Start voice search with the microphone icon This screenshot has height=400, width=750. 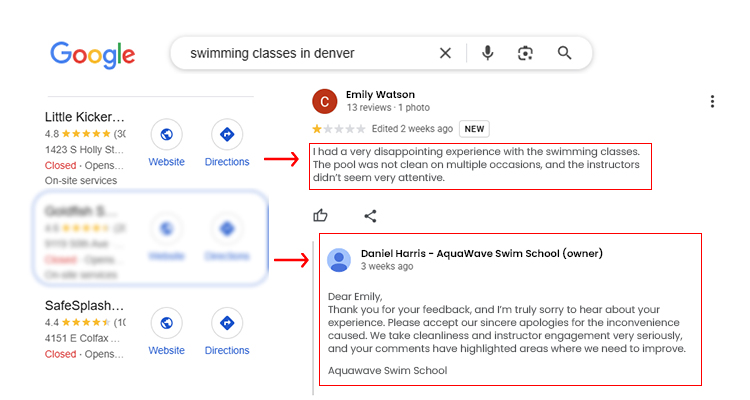tap(487, 53)
